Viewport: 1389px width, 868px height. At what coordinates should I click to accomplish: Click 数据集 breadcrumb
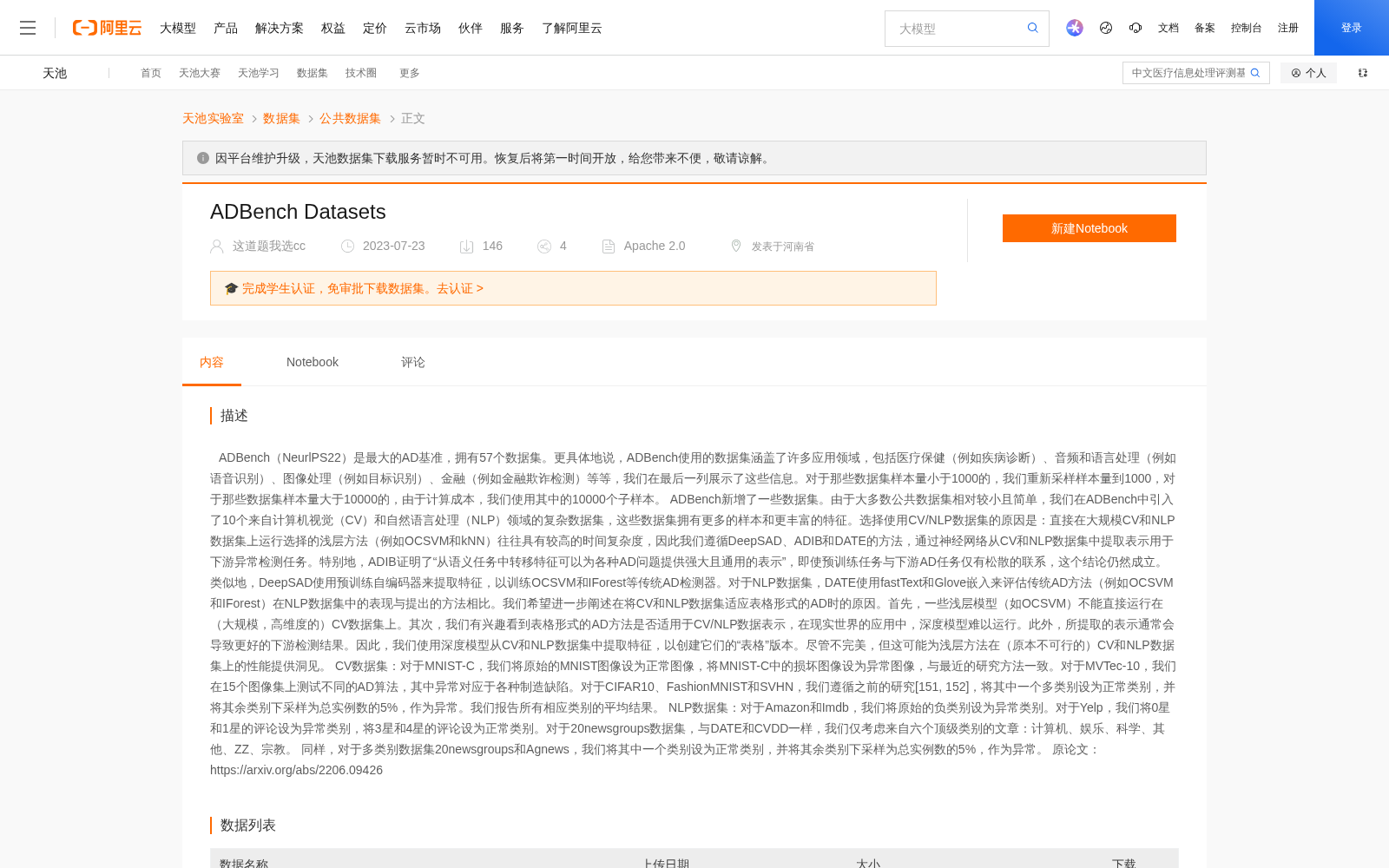click(x=281, y=118)
